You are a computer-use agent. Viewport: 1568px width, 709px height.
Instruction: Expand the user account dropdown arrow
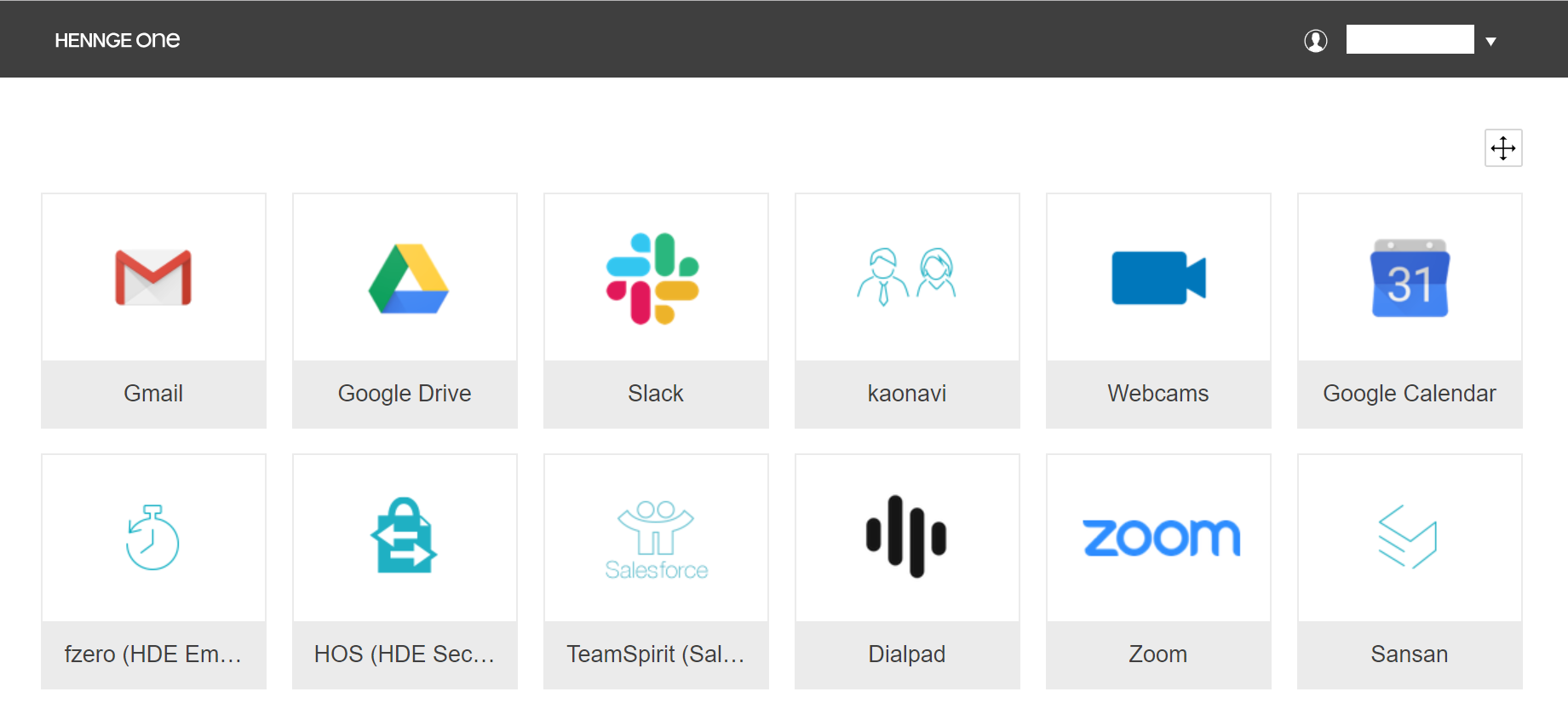tap(1490, 41)
